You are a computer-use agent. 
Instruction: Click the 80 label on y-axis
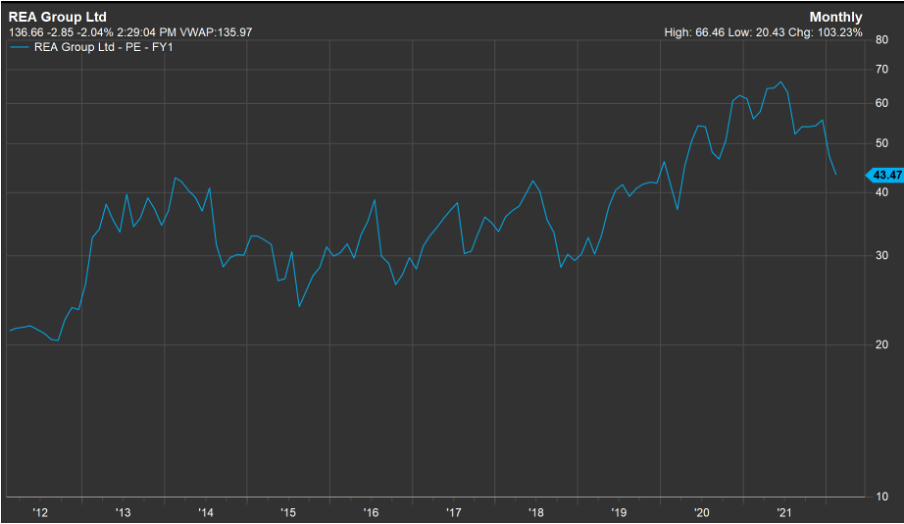pyautogui.click(x=882, y=40)
